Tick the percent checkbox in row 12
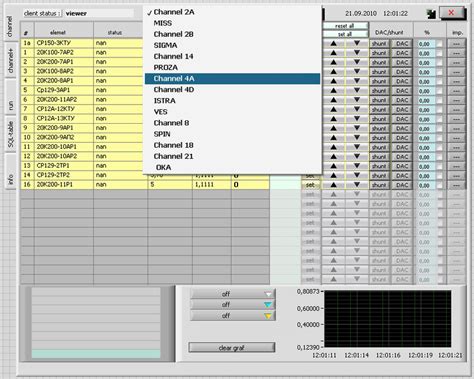Image resolution: width=474 pixels, height=379 pixels. (x=440, y=157)
